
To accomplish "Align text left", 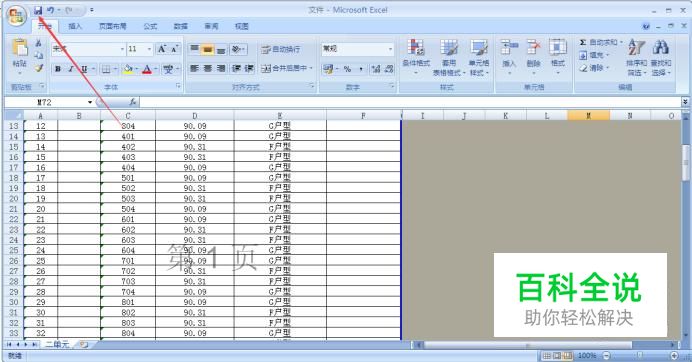I will pyautogui.click(x=194, y=68).
